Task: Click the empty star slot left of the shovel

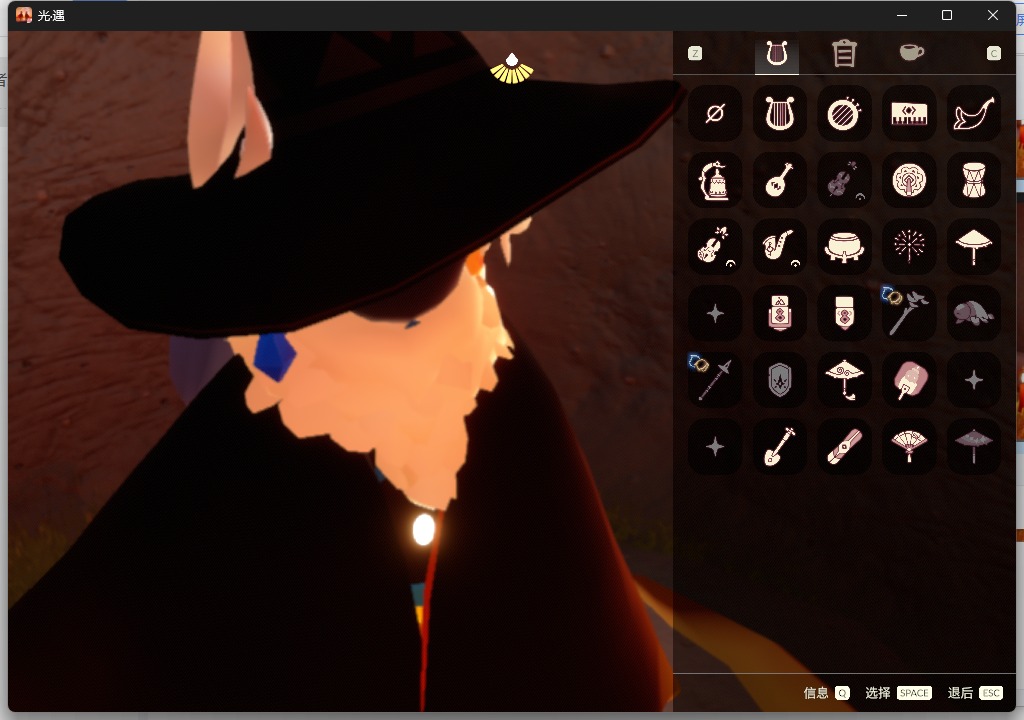Action: [x=715, y=447]
